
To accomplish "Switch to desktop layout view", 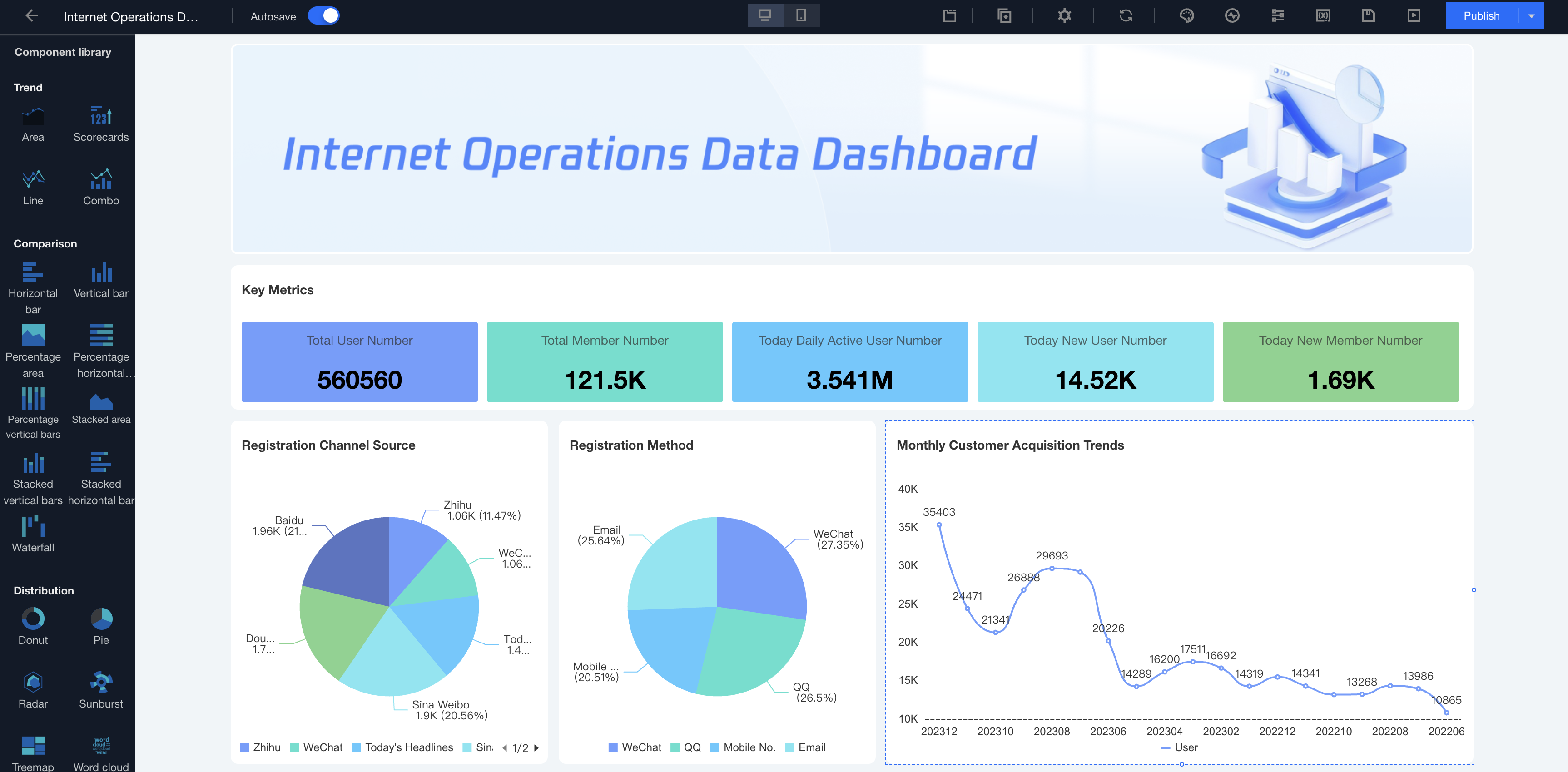I will (x=765, y=15).
